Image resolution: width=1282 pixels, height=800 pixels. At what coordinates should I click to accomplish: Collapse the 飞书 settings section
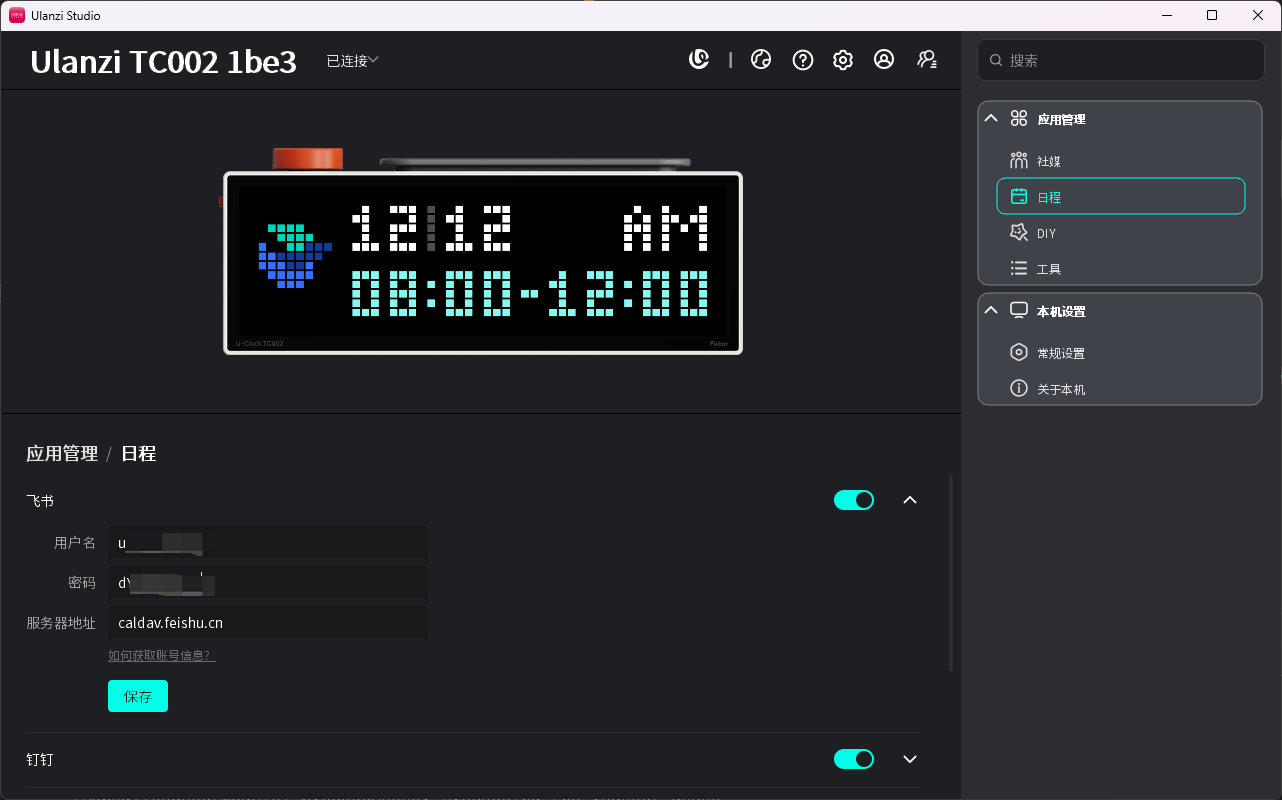910,500
